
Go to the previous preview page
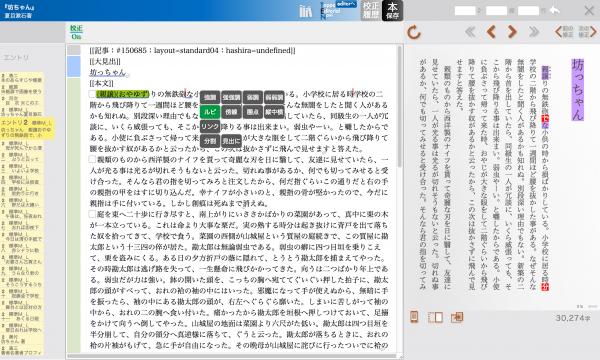point(491,32)
